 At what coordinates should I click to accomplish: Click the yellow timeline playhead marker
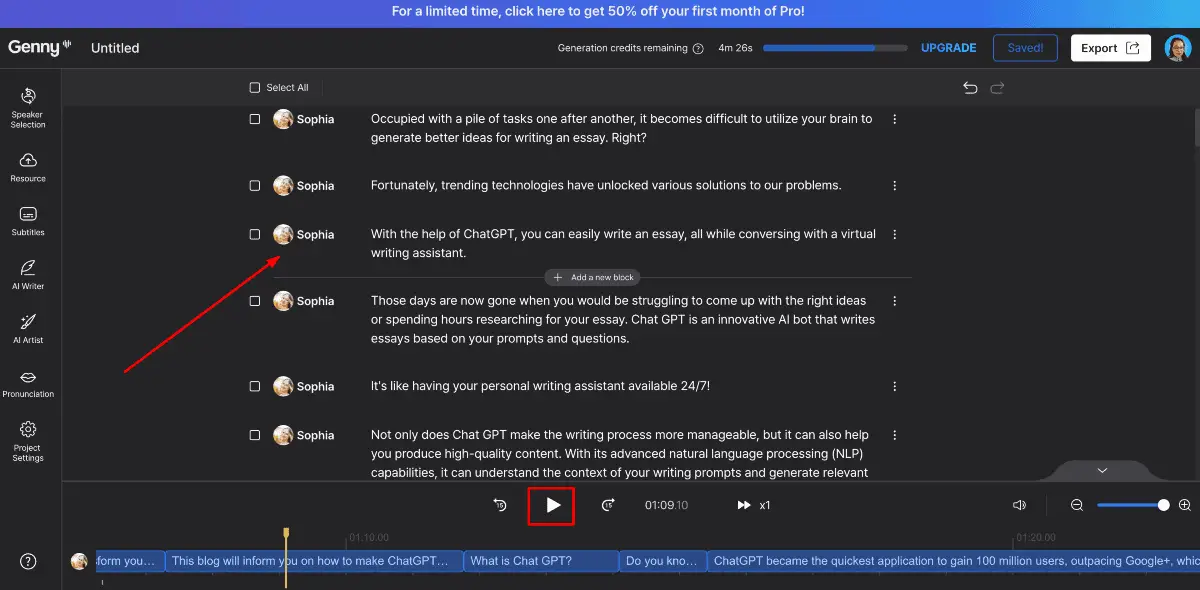click(286, 534)
